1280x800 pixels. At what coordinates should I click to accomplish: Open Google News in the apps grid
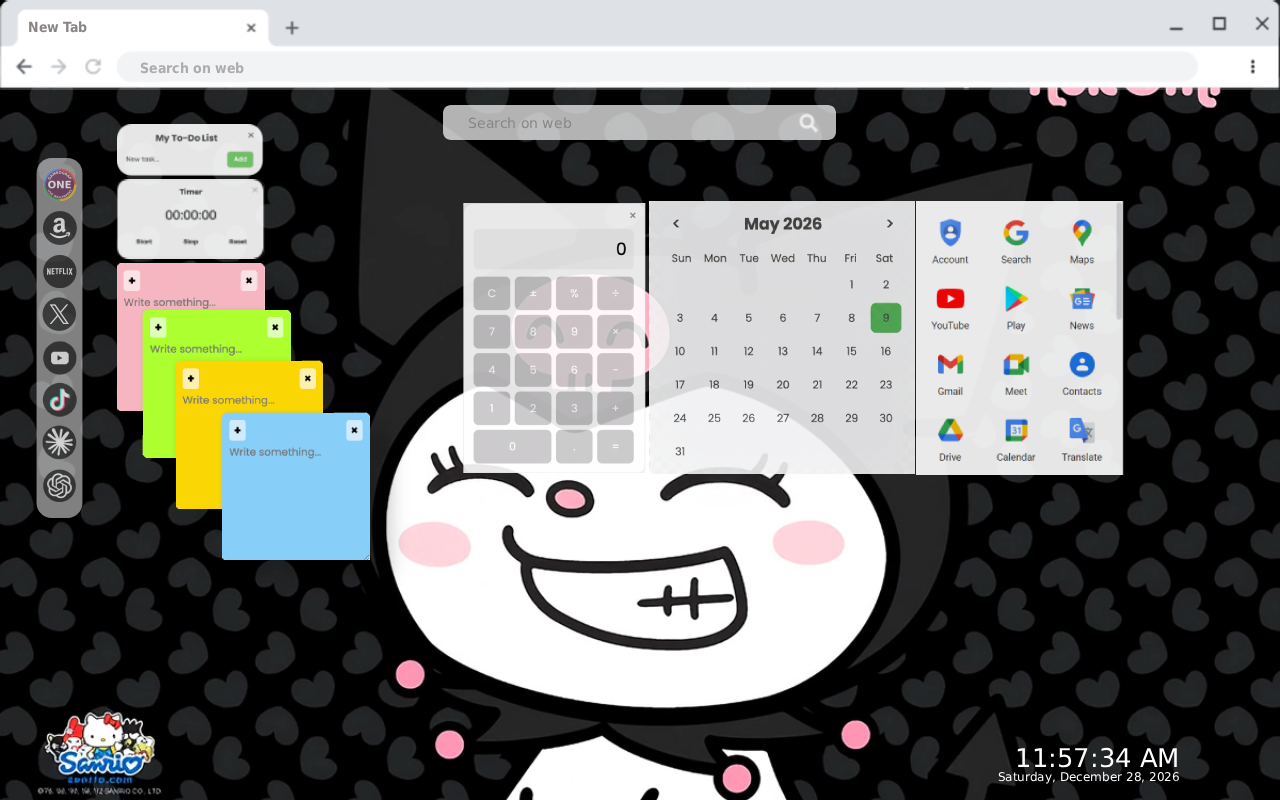coord(1082,307)
